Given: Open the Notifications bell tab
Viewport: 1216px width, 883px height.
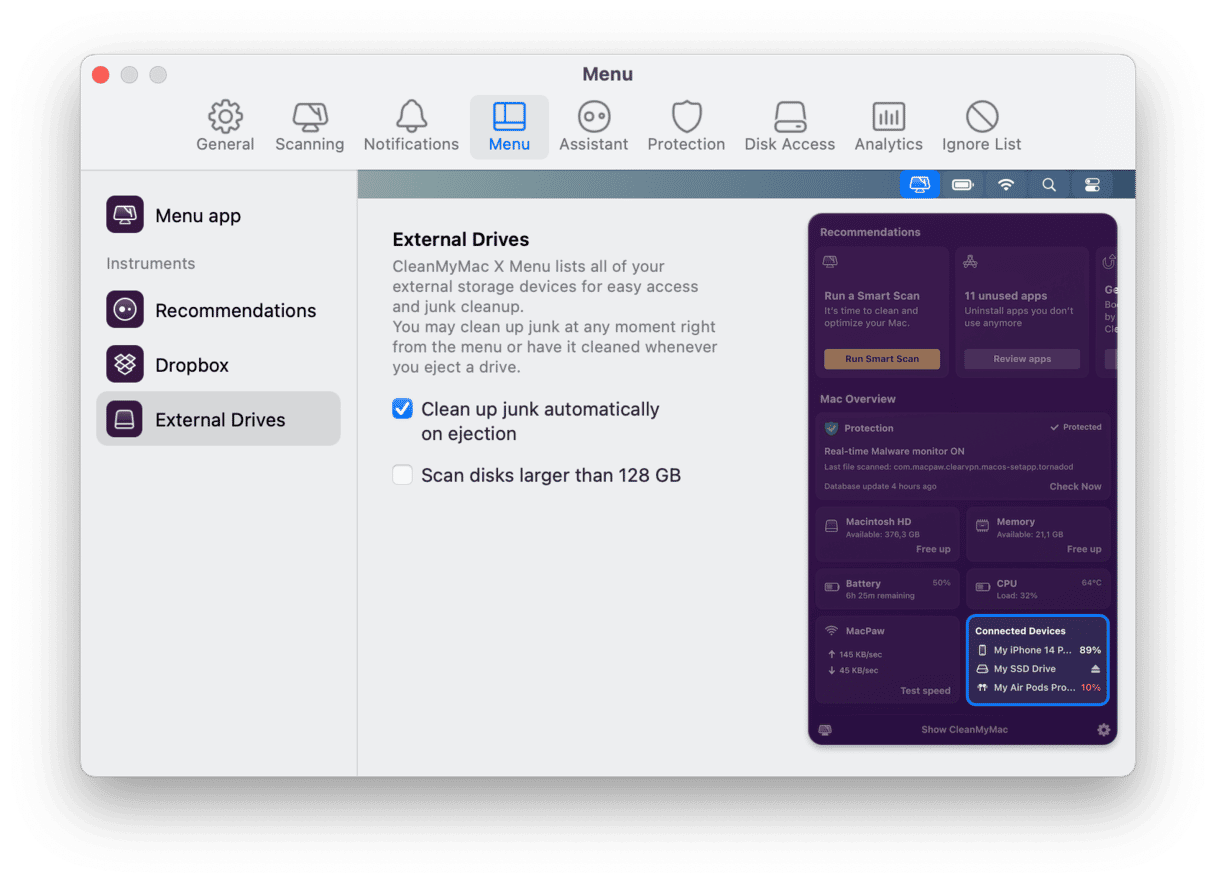Looking at the screenshot, I should pyautogui.click(x=411, y=127).
